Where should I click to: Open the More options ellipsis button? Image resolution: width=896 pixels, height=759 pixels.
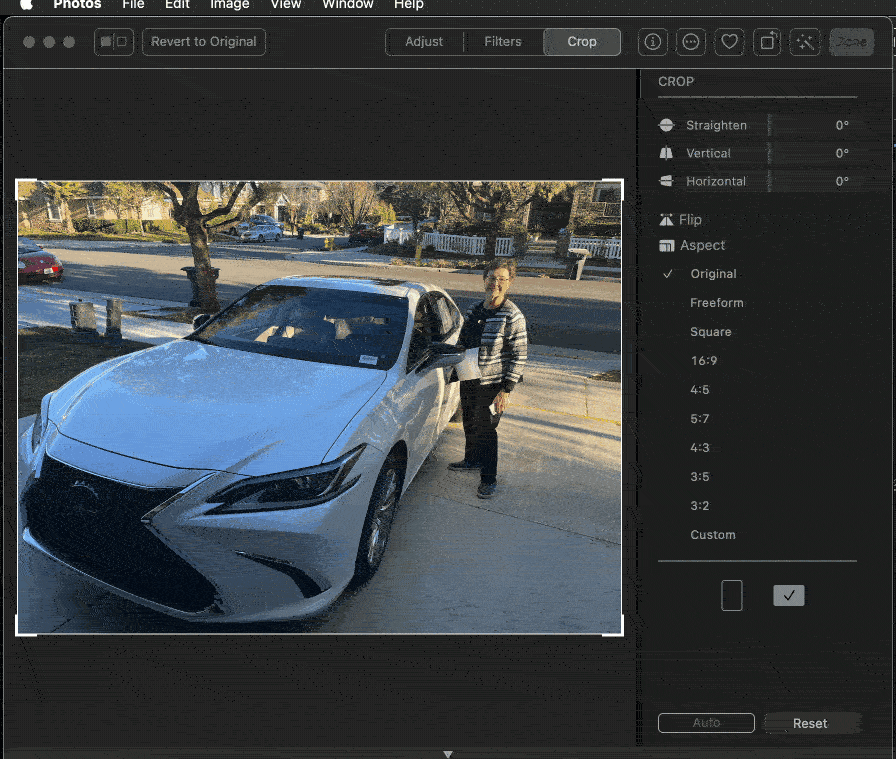[691, 42]
